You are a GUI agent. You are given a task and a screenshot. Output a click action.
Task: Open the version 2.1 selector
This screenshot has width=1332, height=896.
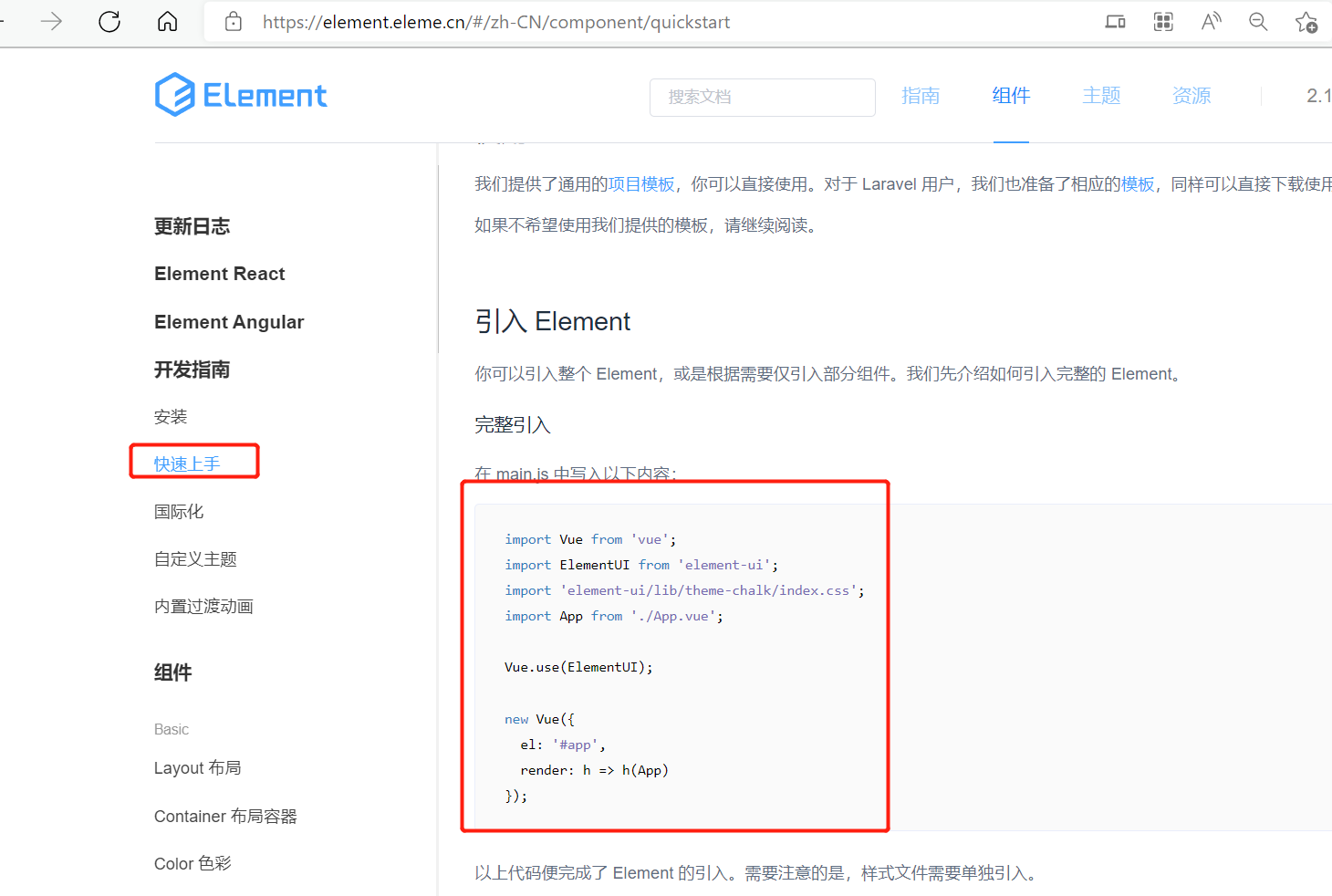point(1320,95)
